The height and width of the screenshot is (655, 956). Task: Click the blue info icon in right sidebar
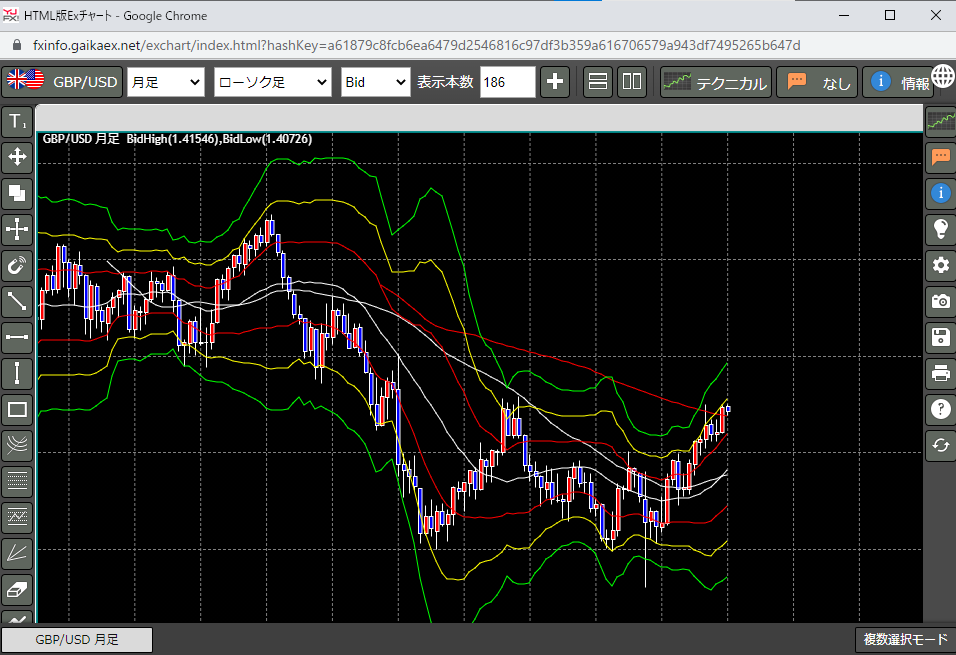[941, 193]
